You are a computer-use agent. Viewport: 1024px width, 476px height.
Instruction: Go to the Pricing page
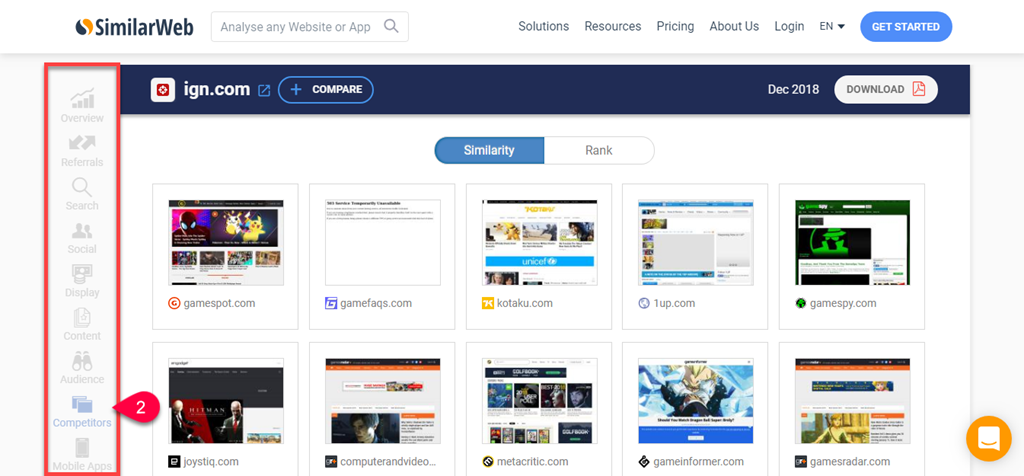pyautogui.click(x=675, y=27)
